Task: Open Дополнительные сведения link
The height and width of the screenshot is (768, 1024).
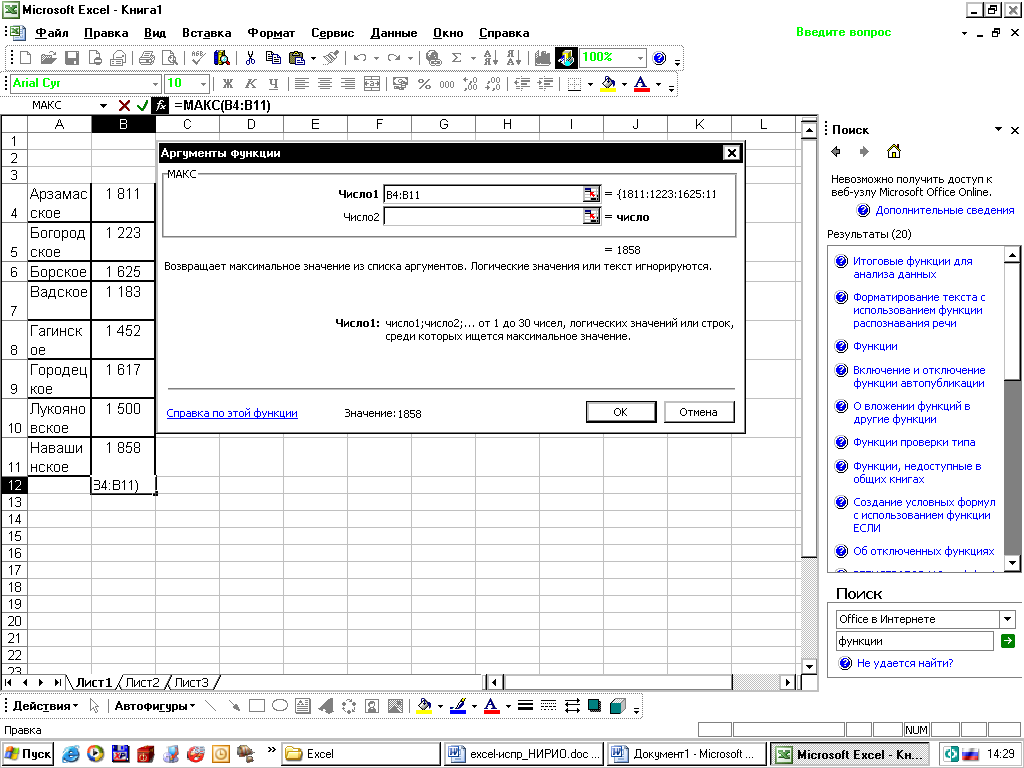Action: (x=944, y=210)
